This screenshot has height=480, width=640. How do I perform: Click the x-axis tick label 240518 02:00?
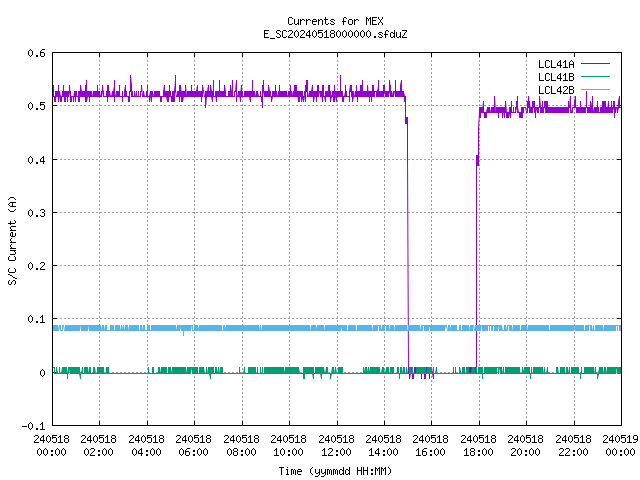pos(98,446)
